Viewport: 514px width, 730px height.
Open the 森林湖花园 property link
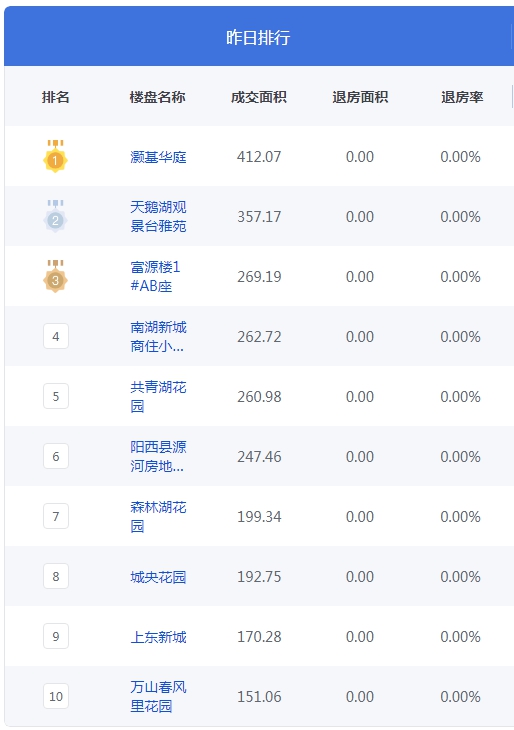point(158,516)
